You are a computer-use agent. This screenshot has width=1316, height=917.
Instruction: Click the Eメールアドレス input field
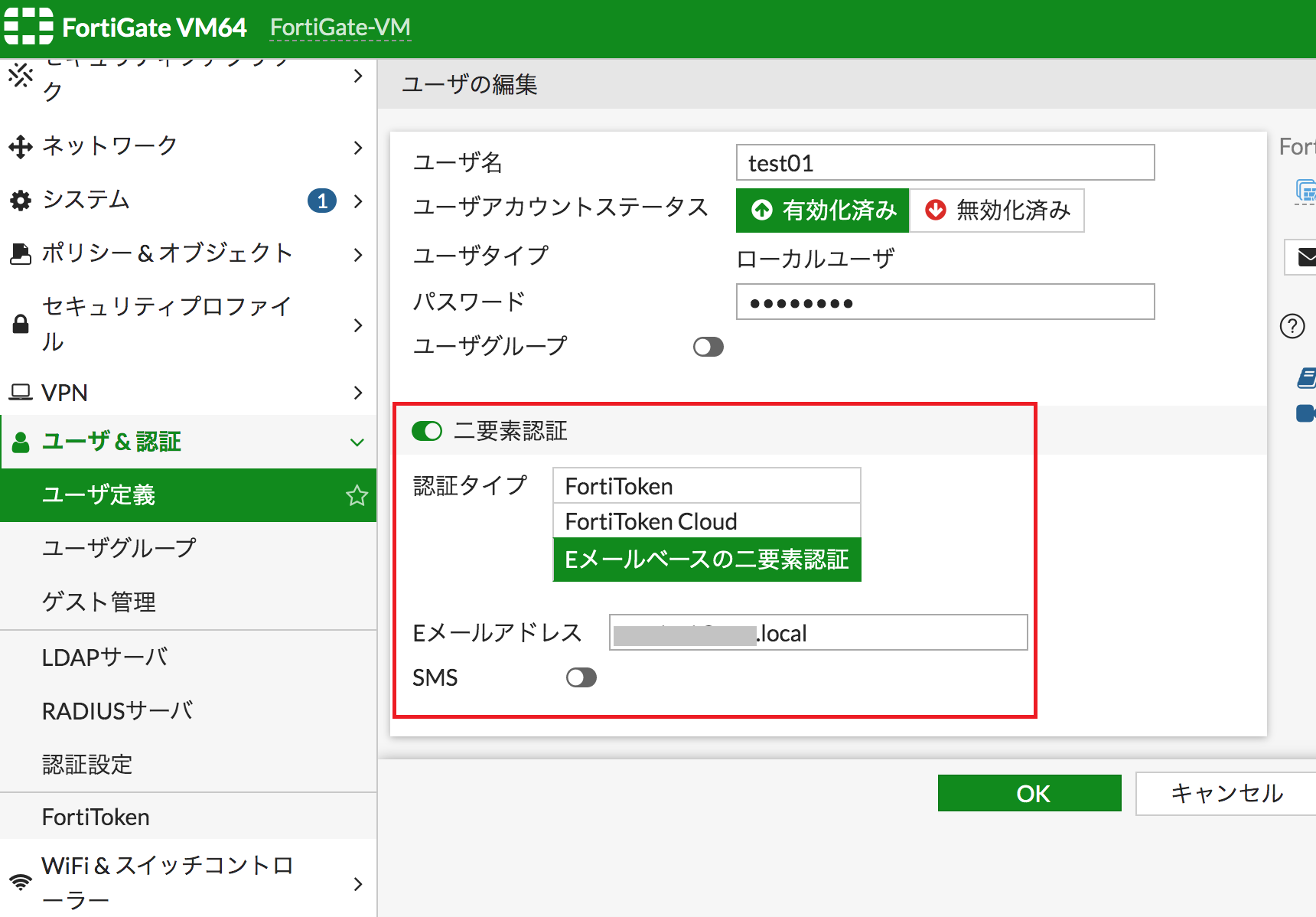[x=818, y=632]
